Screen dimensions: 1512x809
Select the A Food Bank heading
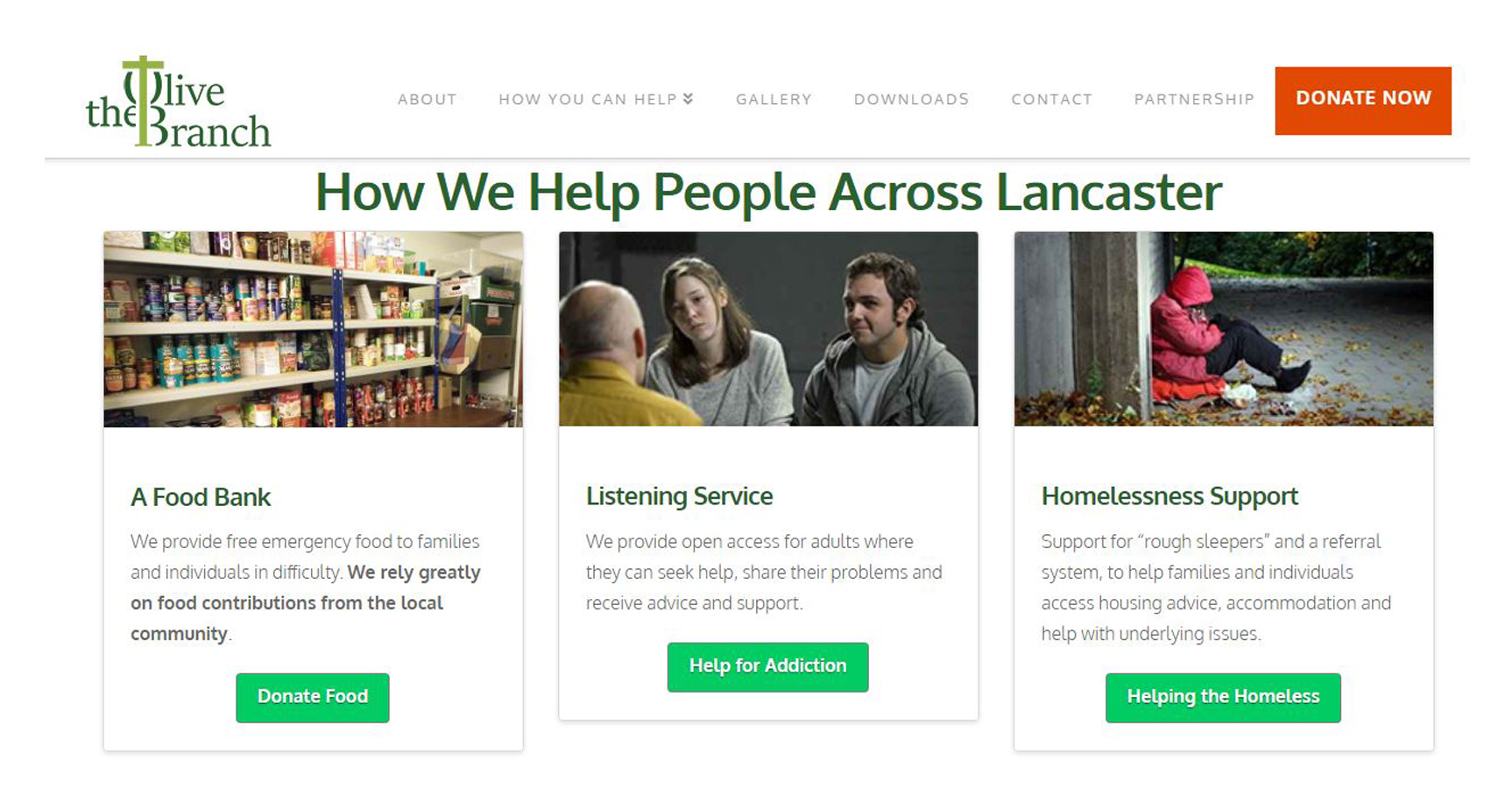point(201,497)
